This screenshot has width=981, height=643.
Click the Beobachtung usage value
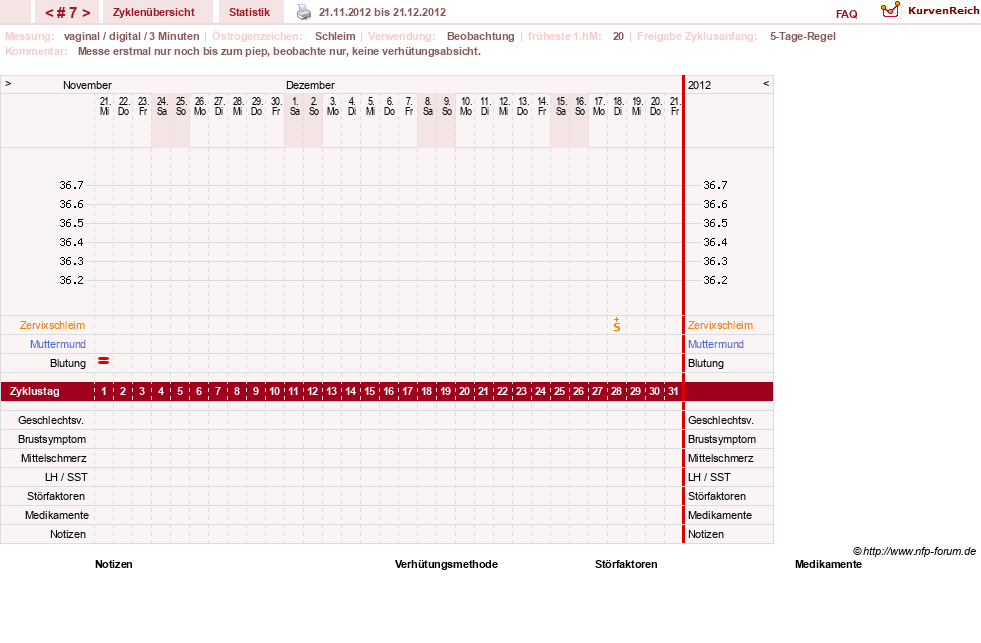coord(480,36)
